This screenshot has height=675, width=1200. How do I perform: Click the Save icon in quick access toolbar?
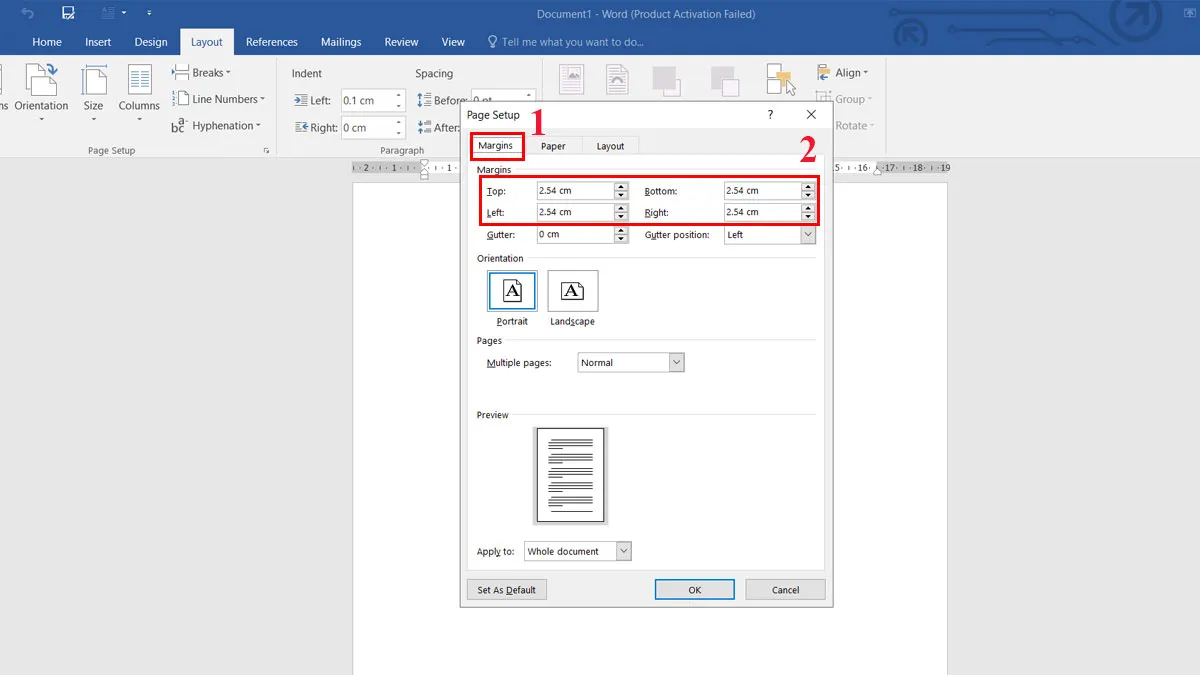point(68,14)
